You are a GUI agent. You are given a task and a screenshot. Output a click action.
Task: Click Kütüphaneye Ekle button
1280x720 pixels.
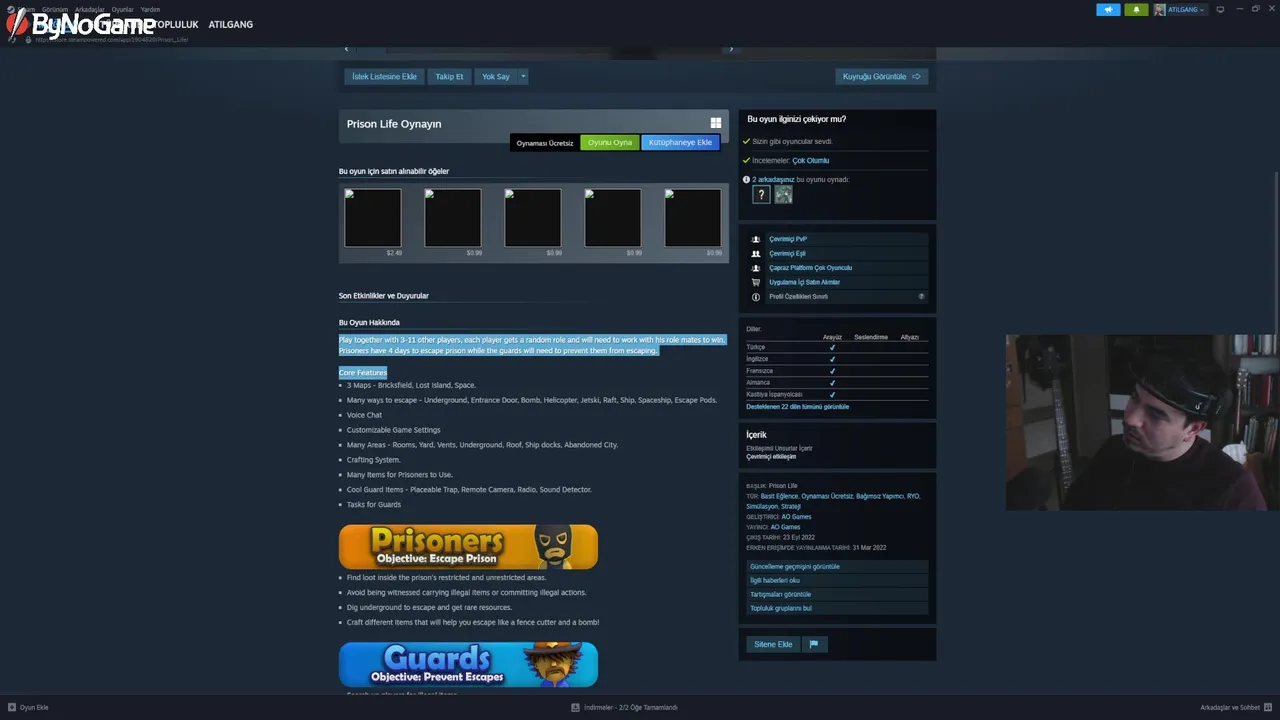680,142
